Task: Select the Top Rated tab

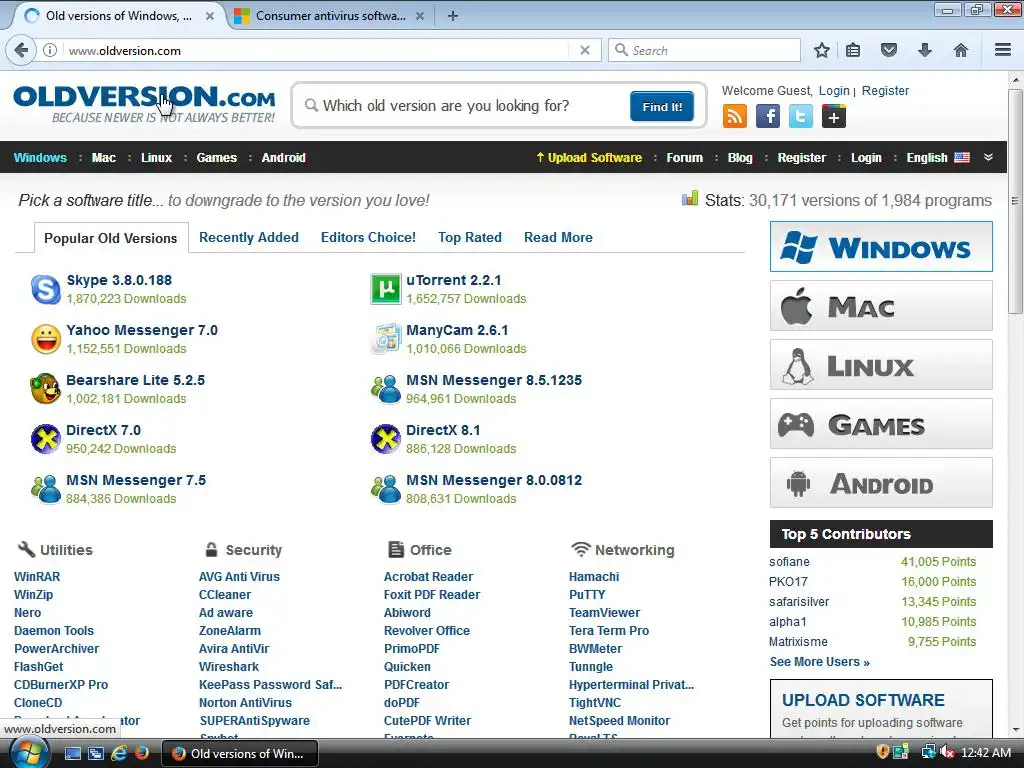Action: tap(470, 238)
